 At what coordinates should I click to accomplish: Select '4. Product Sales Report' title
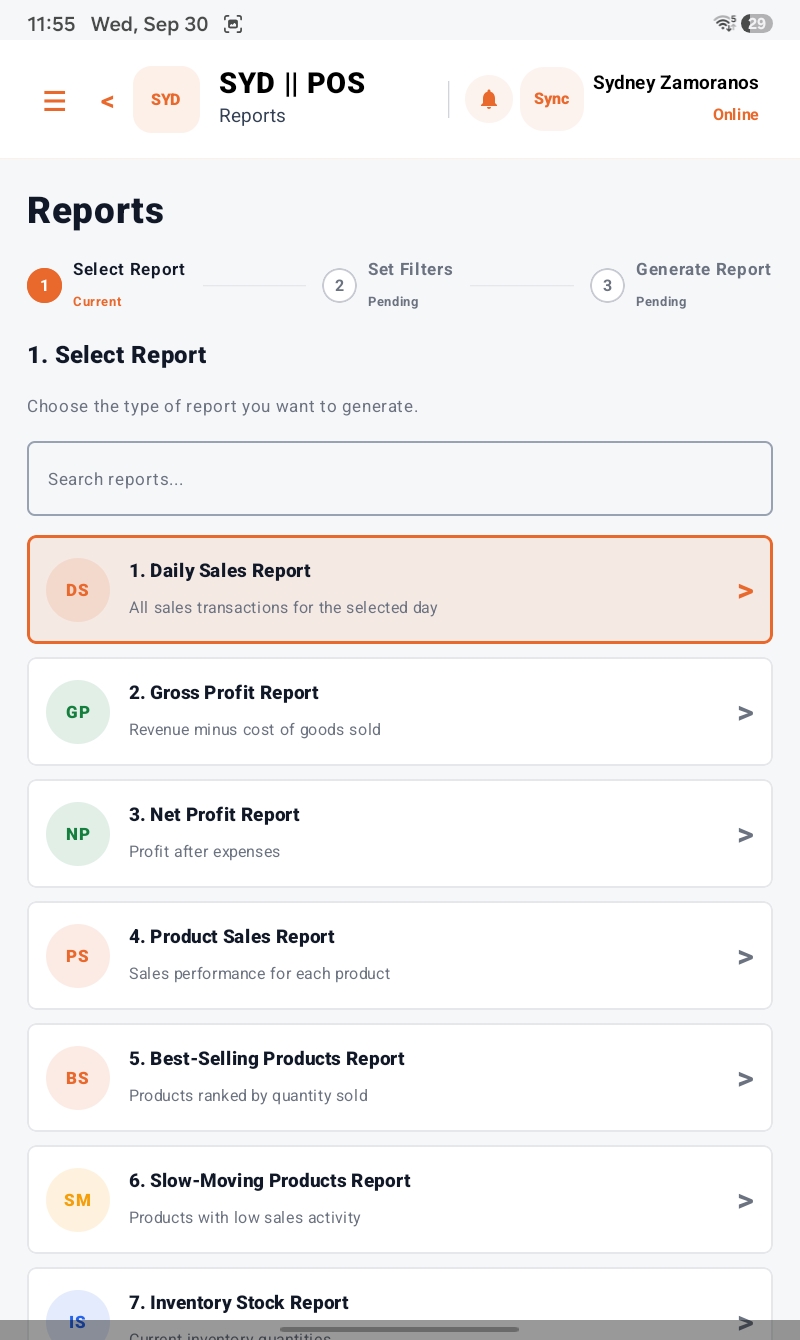pyautogui.click(x=232, y=937)
